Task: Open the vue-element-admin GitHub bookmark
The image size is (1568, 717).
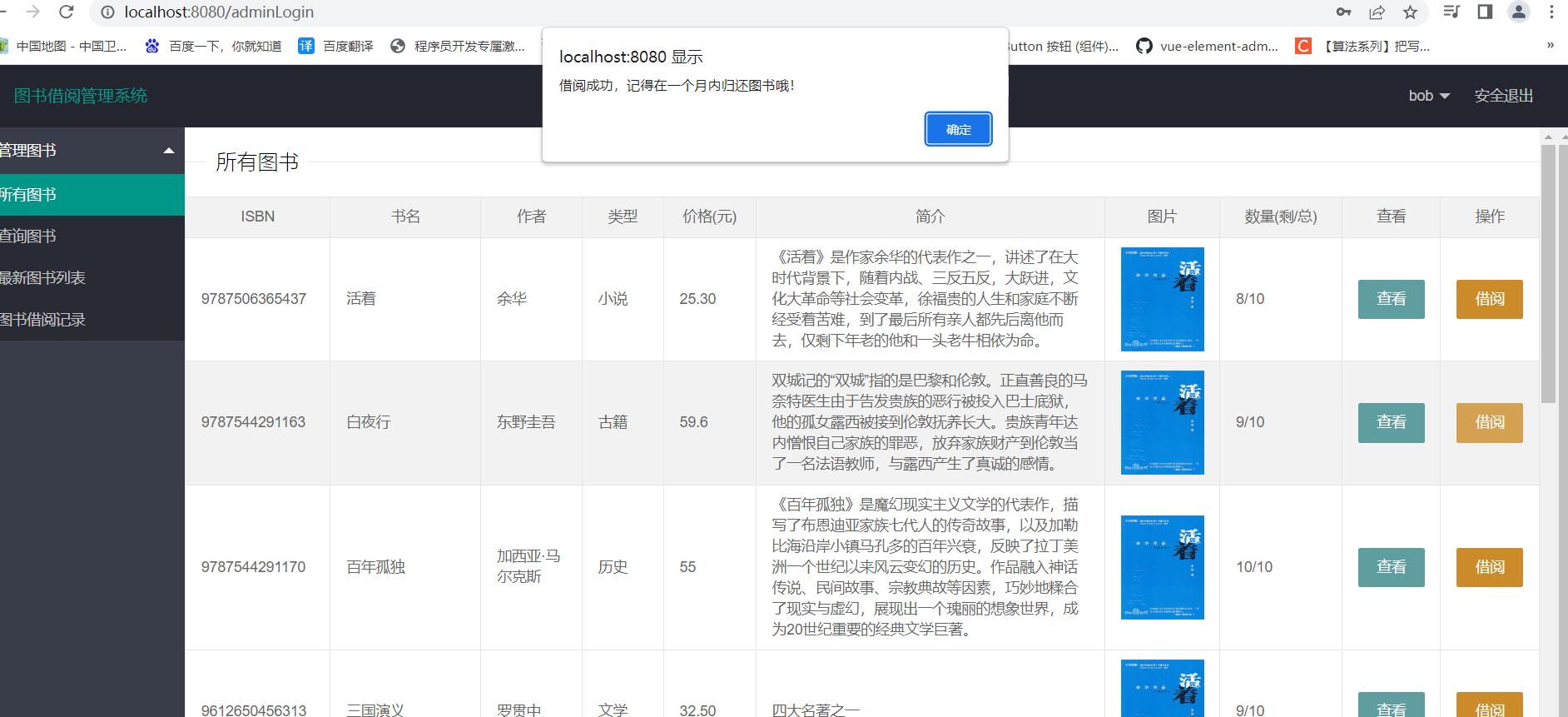Action: click(1207, 46)
